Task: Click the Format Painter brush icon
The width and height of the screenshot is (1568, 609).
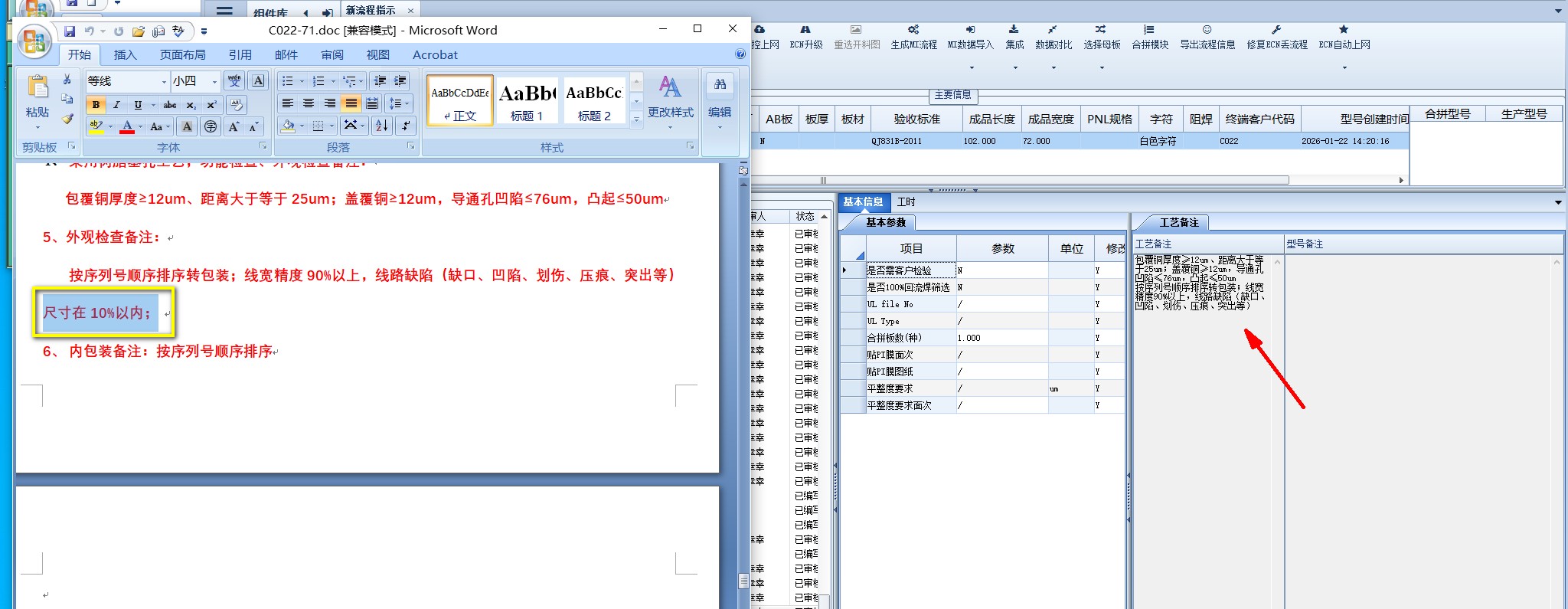Action: [x=67, y=119]
